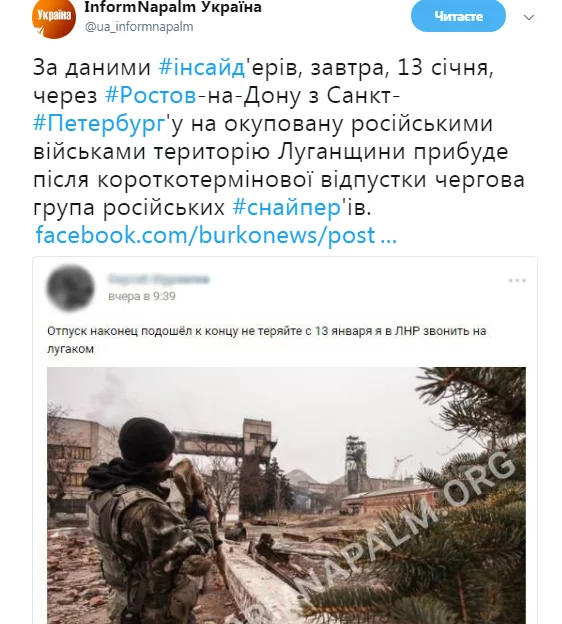Open the InformNapalm Україна account name
562x624 pixels.
[173, 7]
